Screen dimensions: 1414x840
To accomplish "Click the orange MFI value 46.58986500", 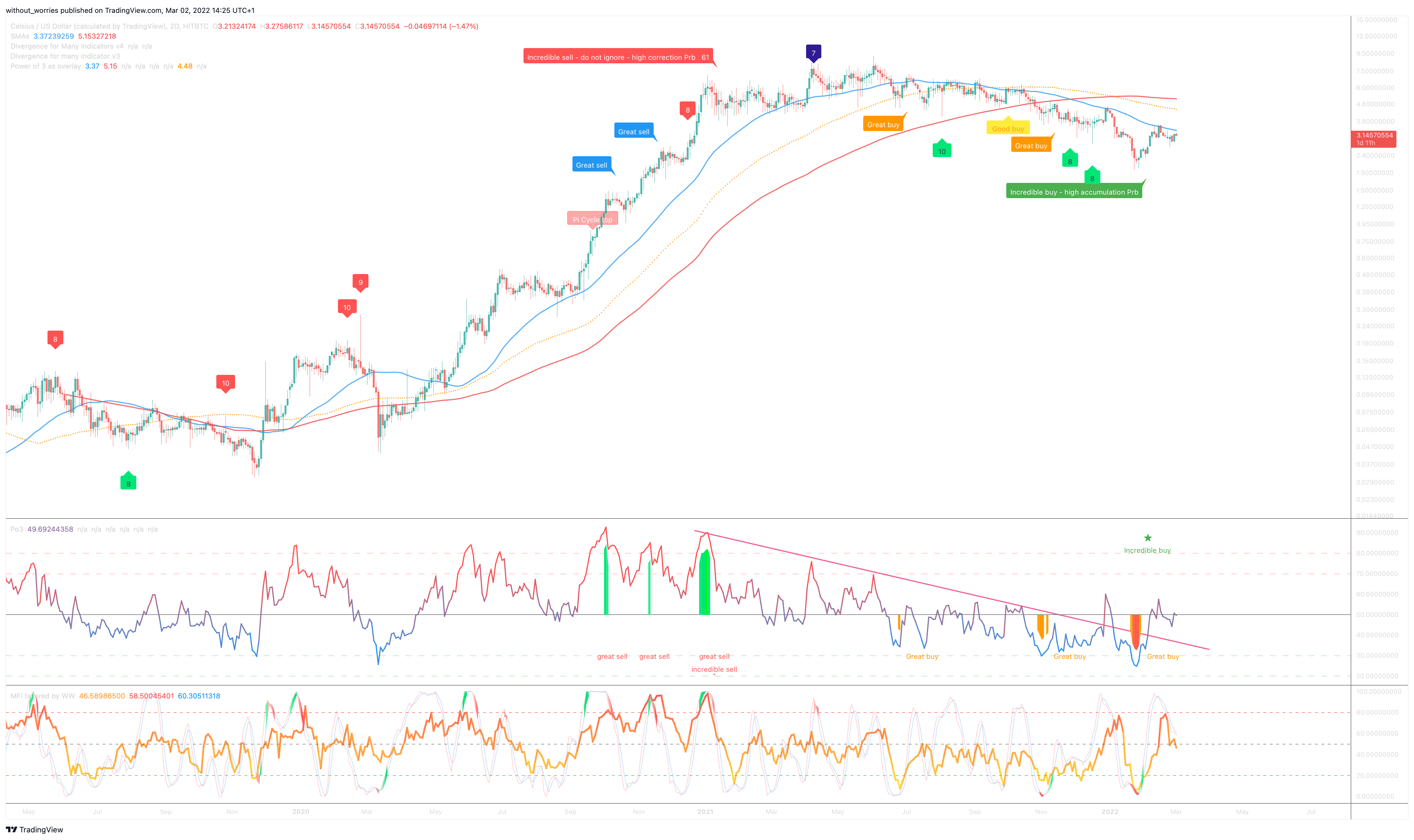I will [x=102, y=696].
